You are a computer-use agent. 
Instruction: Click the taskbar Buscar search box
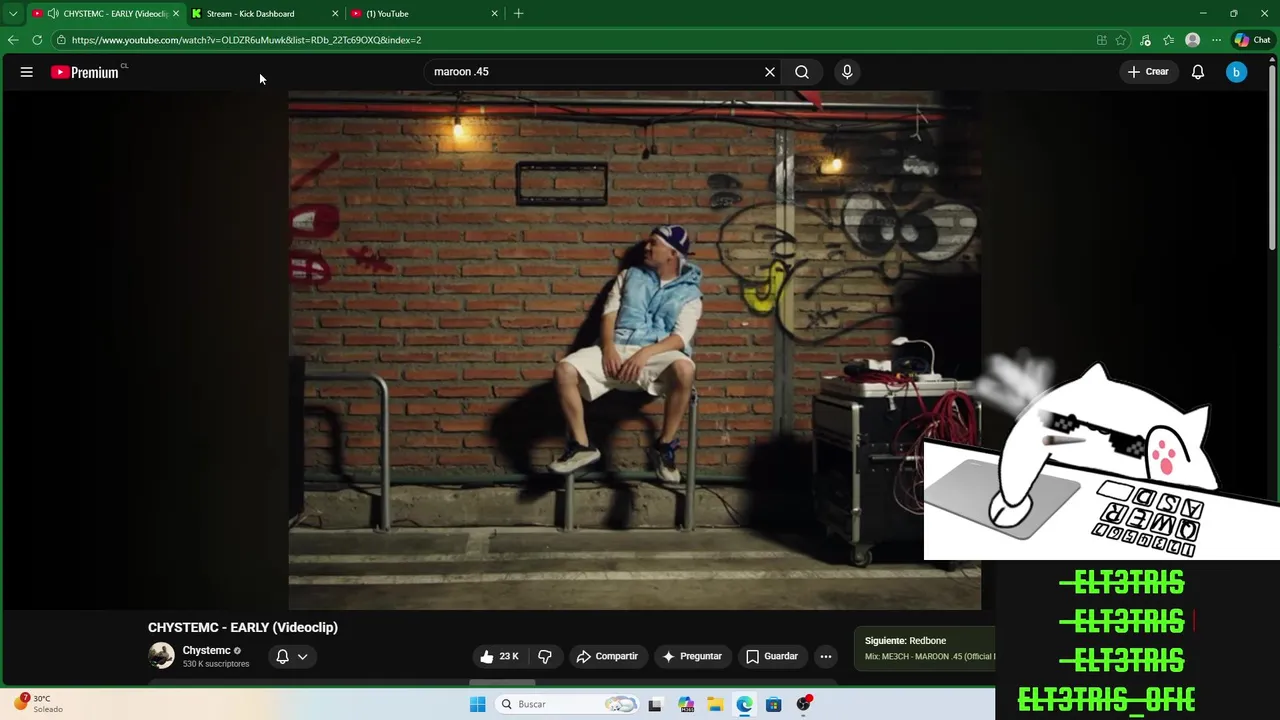click(567, 704)
